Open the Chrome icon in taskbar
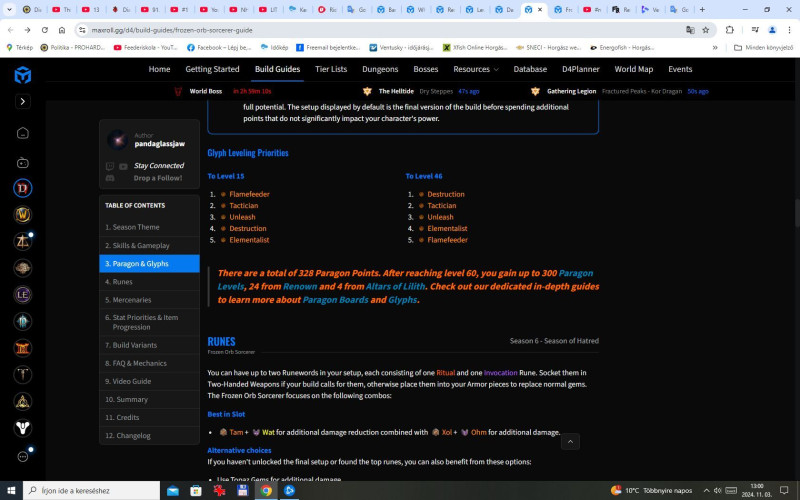Viewport: 800px width, 500px height. [266, 490]
